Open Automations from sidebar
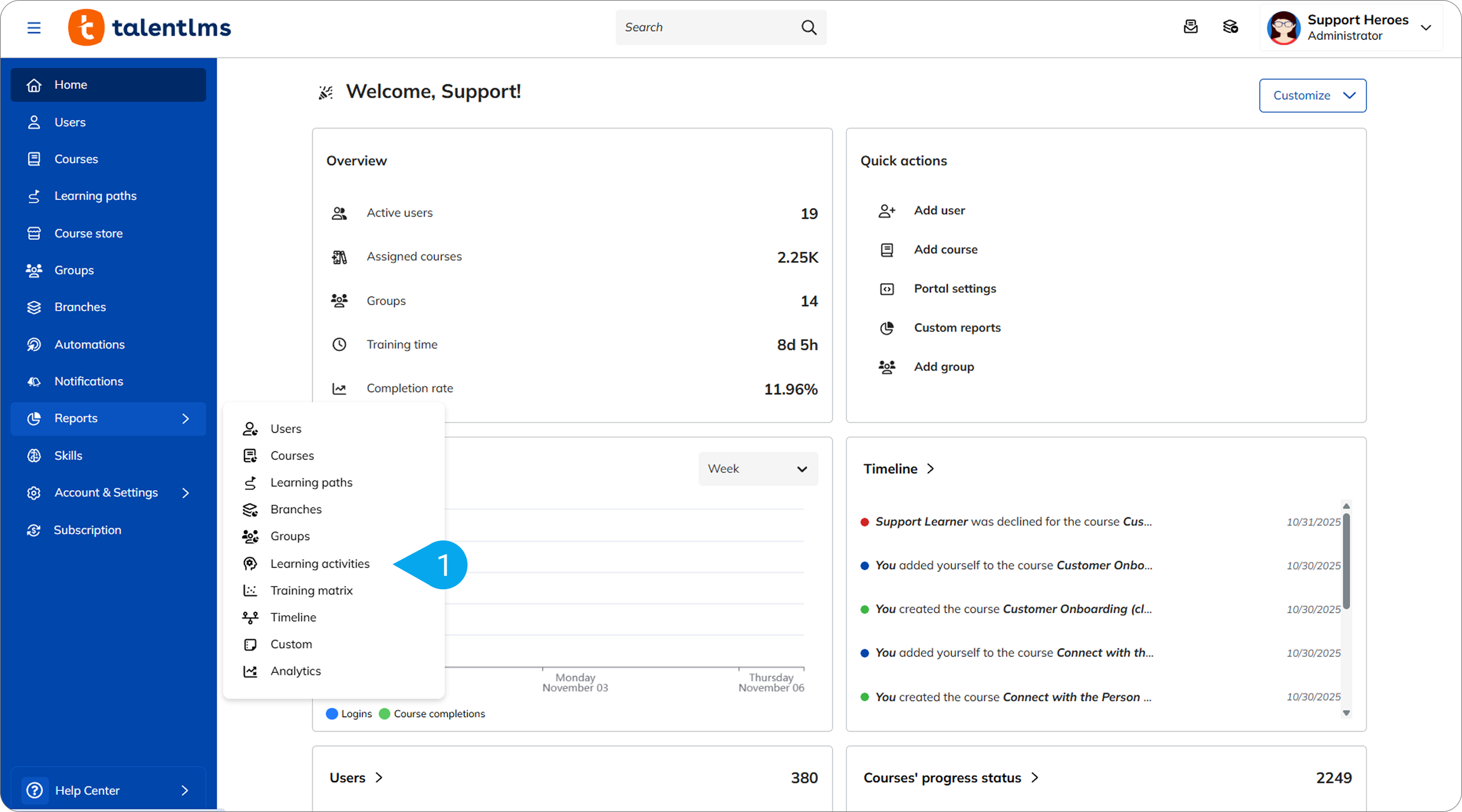This screenshot has height=812, width=1462. [89, 344]
